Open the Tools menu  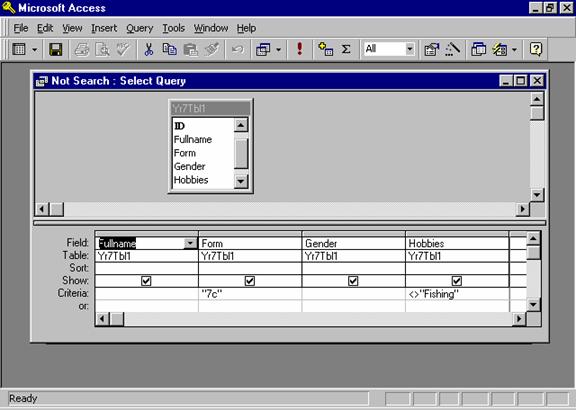[x=173, y=28]
